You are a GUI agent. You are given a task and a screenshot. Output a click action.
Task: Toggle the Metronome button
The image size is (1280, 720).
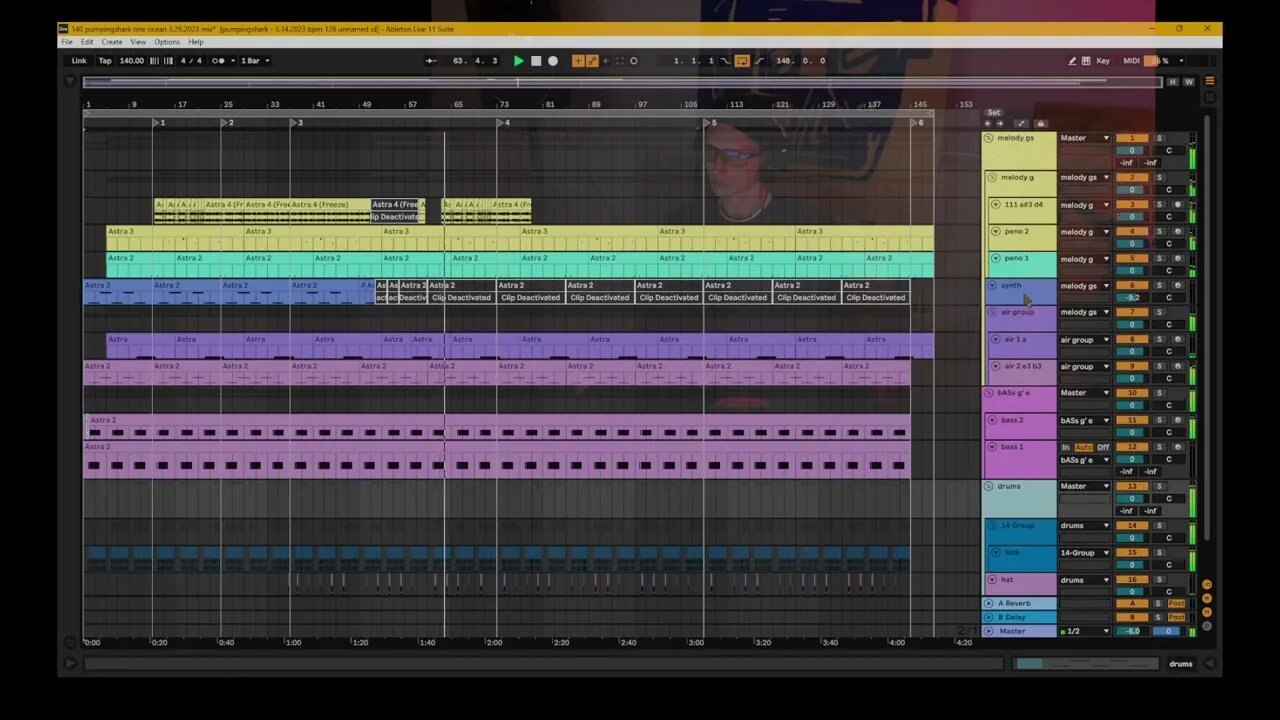click(218, 61)
